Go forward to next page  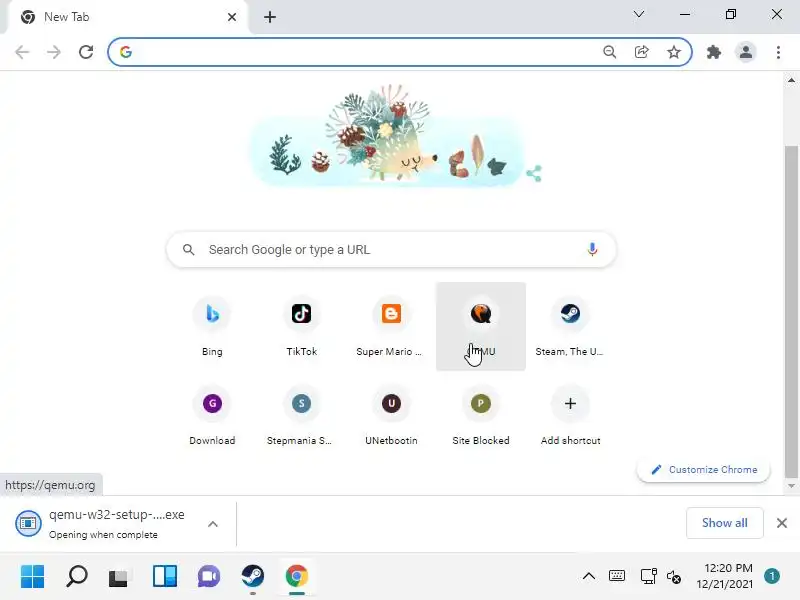click(x=54, y=52)
